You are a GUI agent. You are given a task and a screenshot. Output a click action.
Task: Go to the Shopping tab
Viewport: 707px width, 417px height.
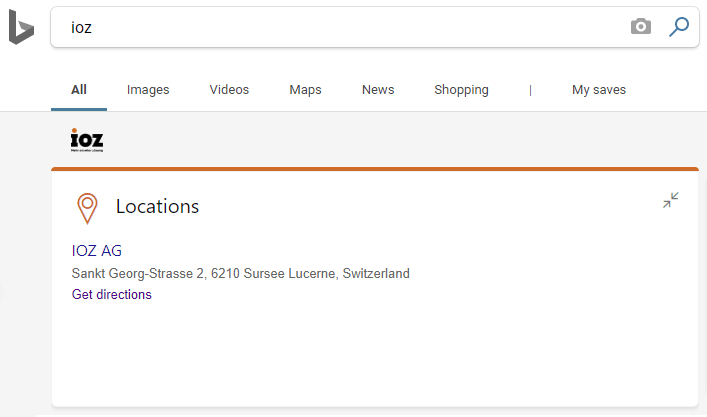(461, 90)
